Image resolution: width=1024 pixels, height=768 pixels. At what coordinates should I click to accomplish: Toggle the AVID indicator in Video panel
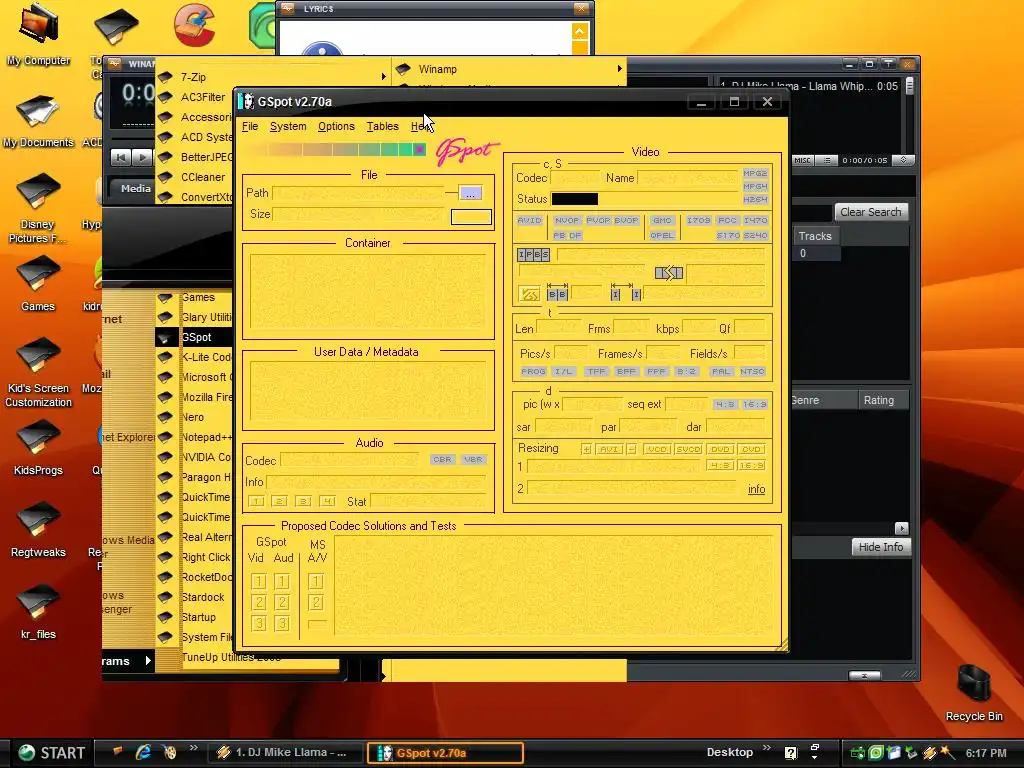pyautogui.click(x=530, y=221)
